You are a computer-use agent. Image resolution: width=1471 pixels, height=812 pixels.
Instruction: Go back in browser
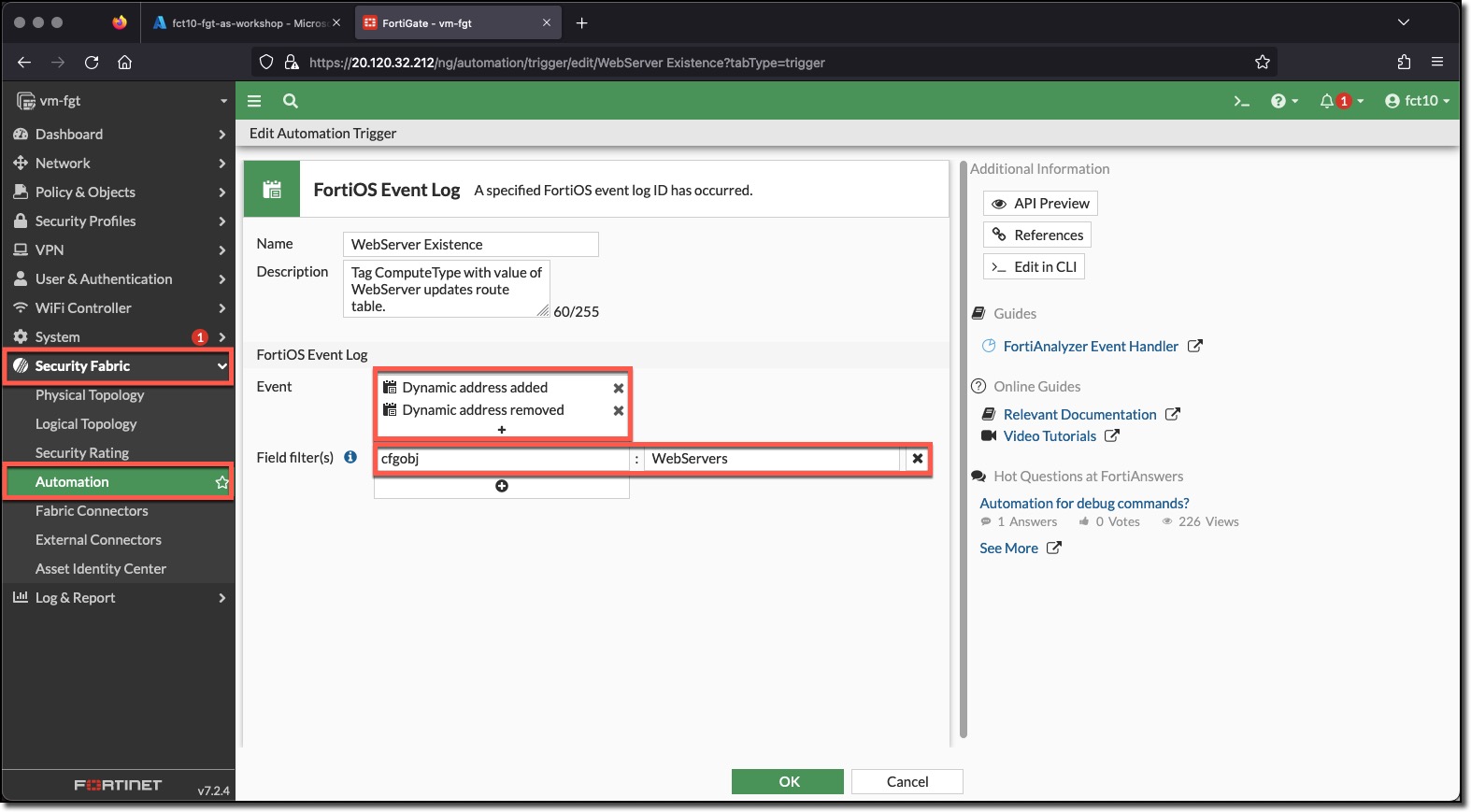tap(24, 63)
